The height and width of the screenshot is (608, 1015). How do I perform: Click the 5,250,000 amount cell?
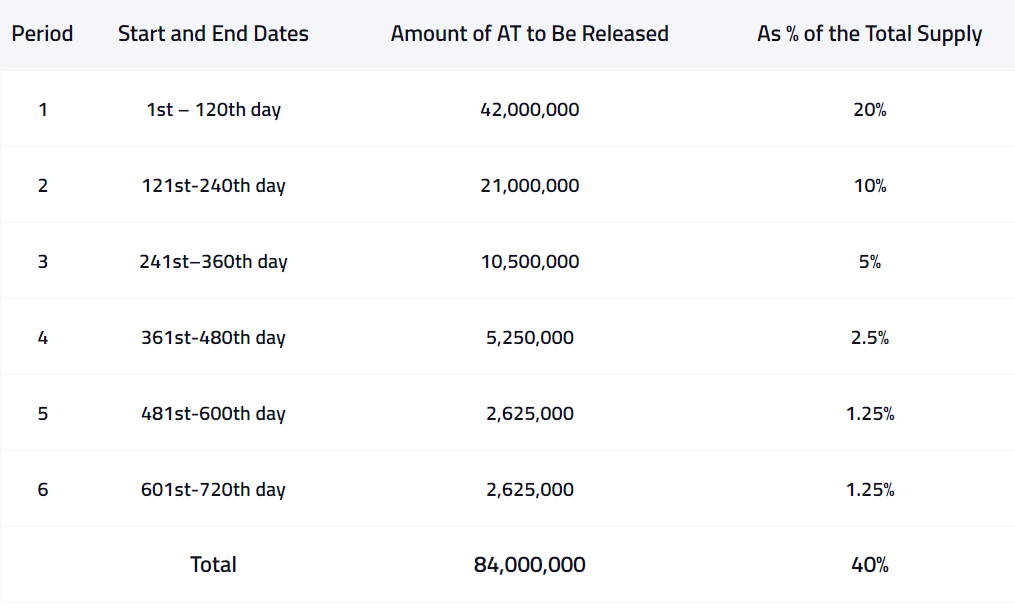529,338
